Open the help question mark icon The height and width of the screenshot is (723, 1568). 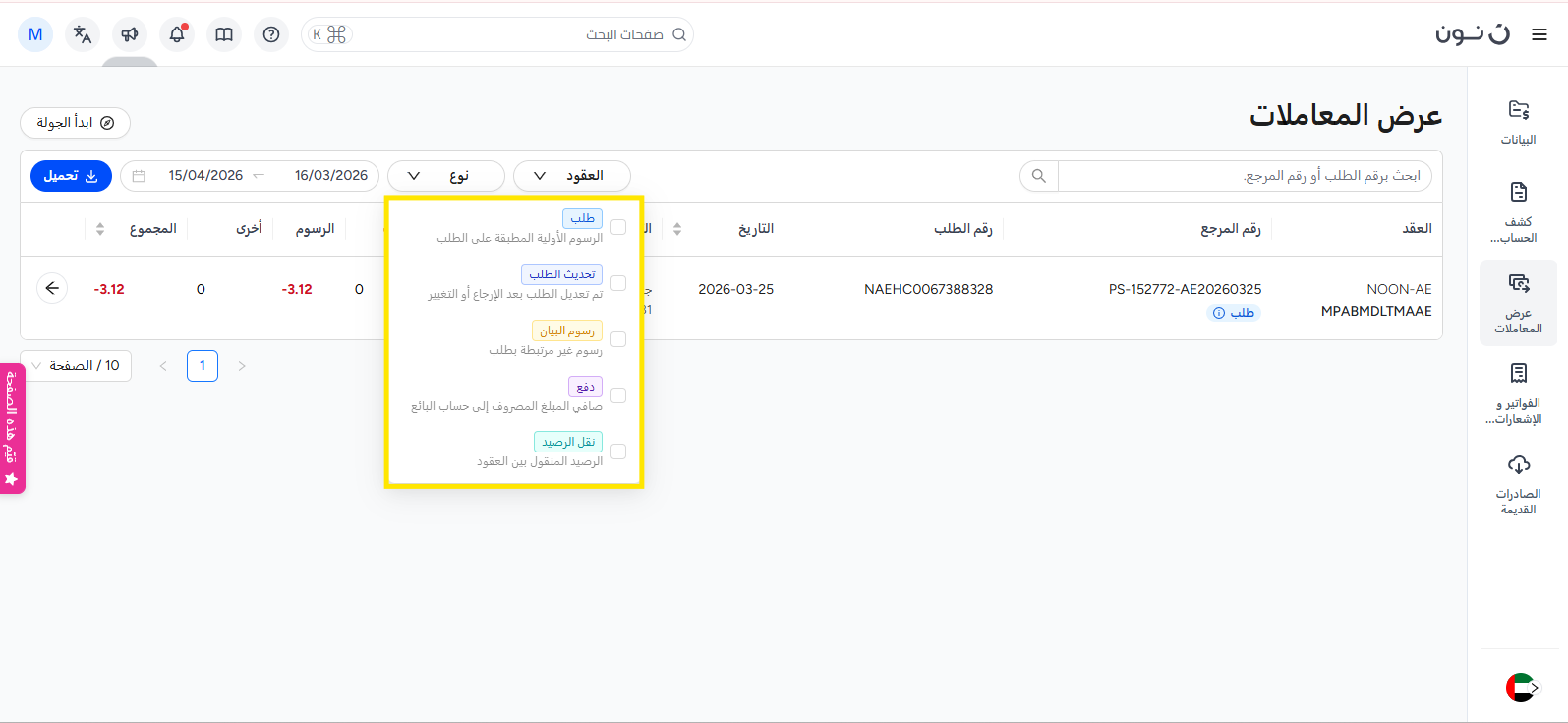[271, 34]
